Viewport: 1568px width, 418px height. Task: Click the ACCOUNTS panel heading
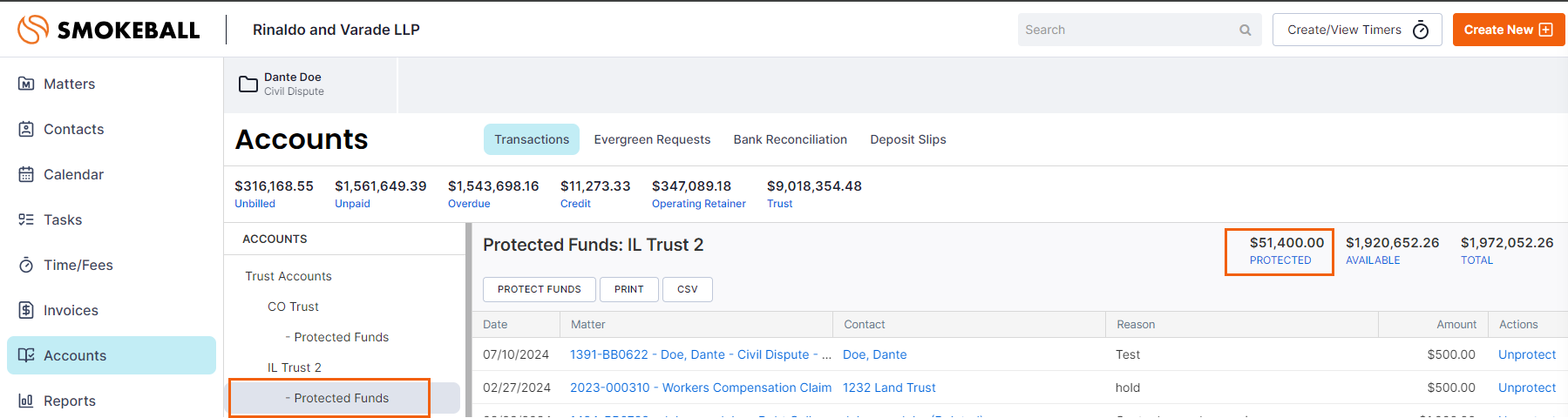275,239
